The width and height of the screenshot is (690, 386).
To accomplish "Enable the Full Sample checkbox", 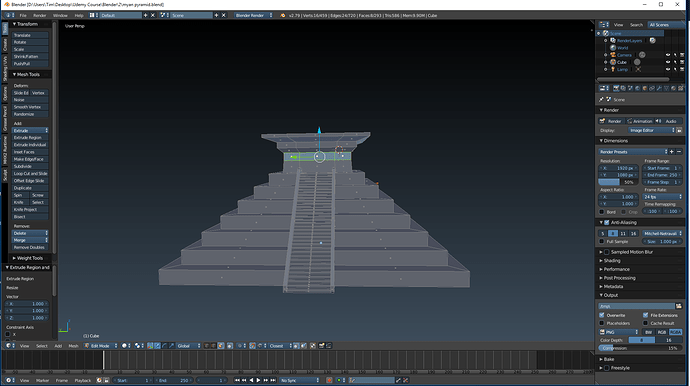I will 602,241.
